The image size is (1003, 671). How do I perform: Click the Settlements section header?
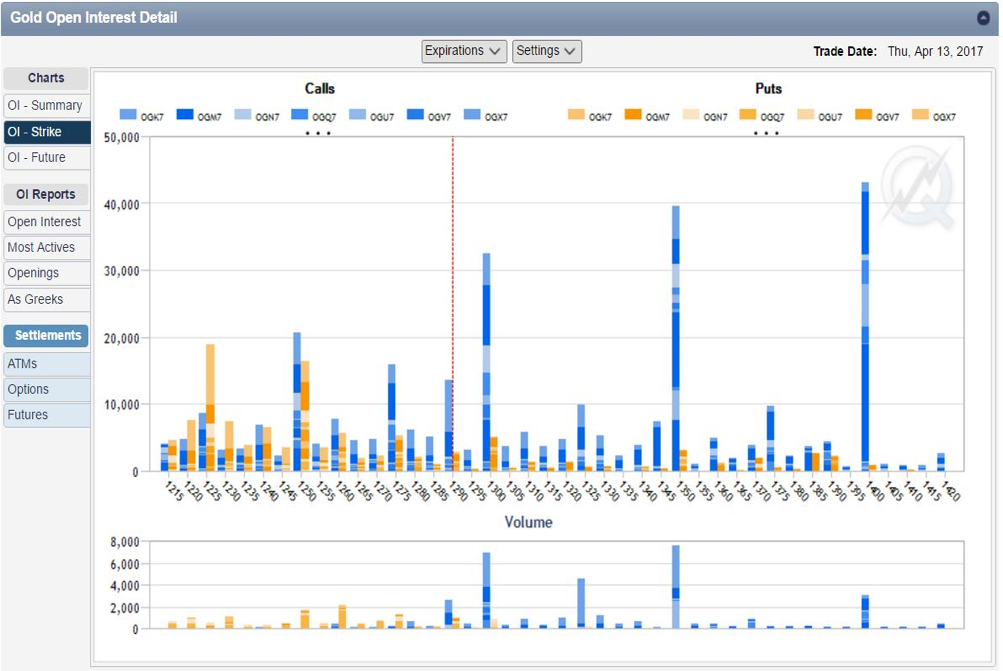click(x=46, y=335)
